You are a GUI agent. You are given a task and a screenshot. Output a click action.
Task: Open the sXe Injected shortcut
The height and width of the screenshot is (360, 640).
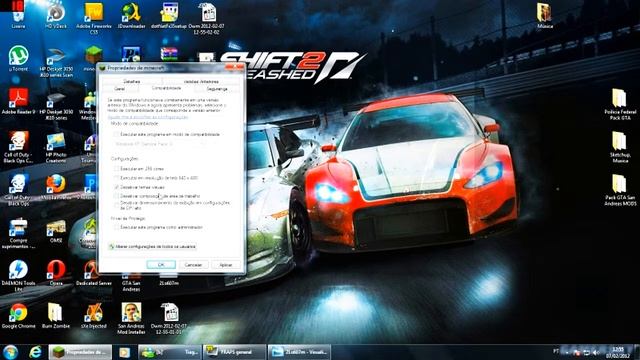click(x=93, y=316)
